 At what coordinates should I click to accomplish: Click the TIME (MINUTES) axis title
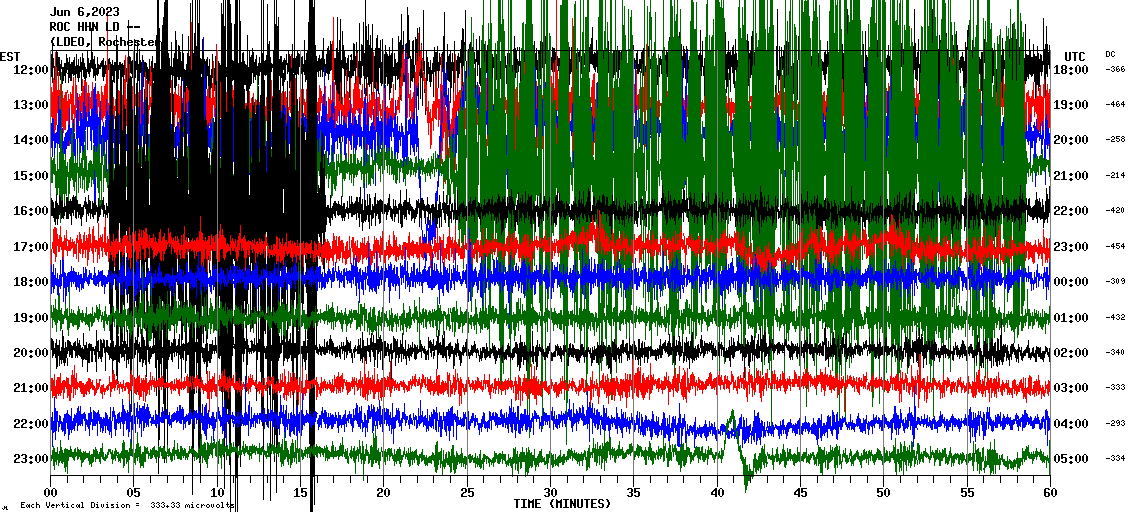[562, 504]
